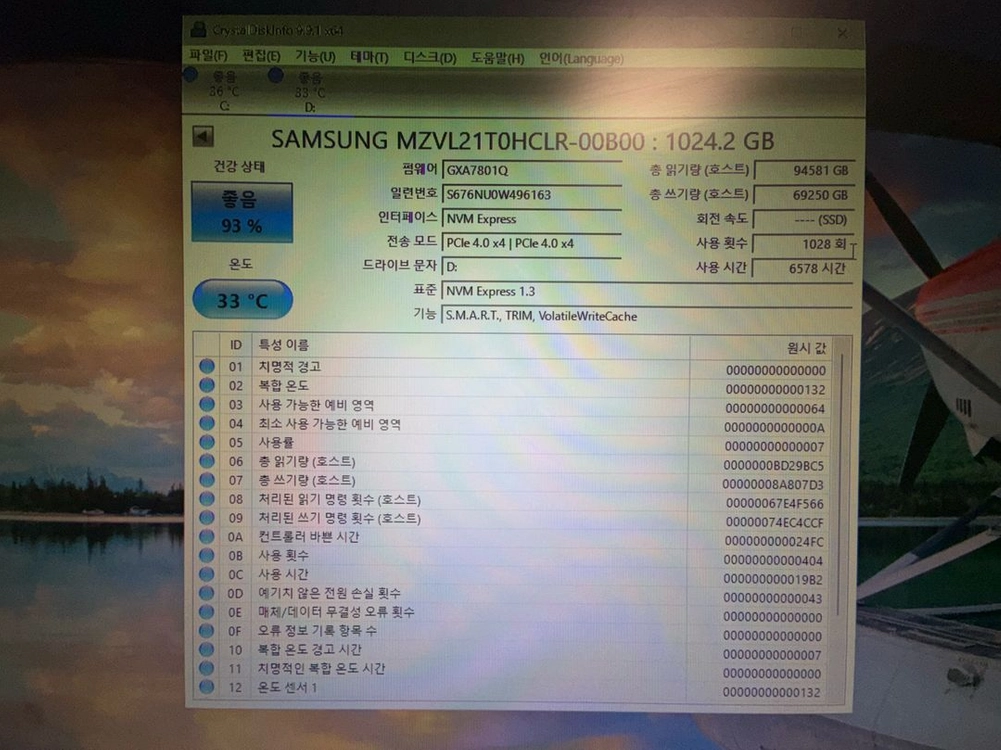Close the CrystalDiskInfo window

(842, 33)
